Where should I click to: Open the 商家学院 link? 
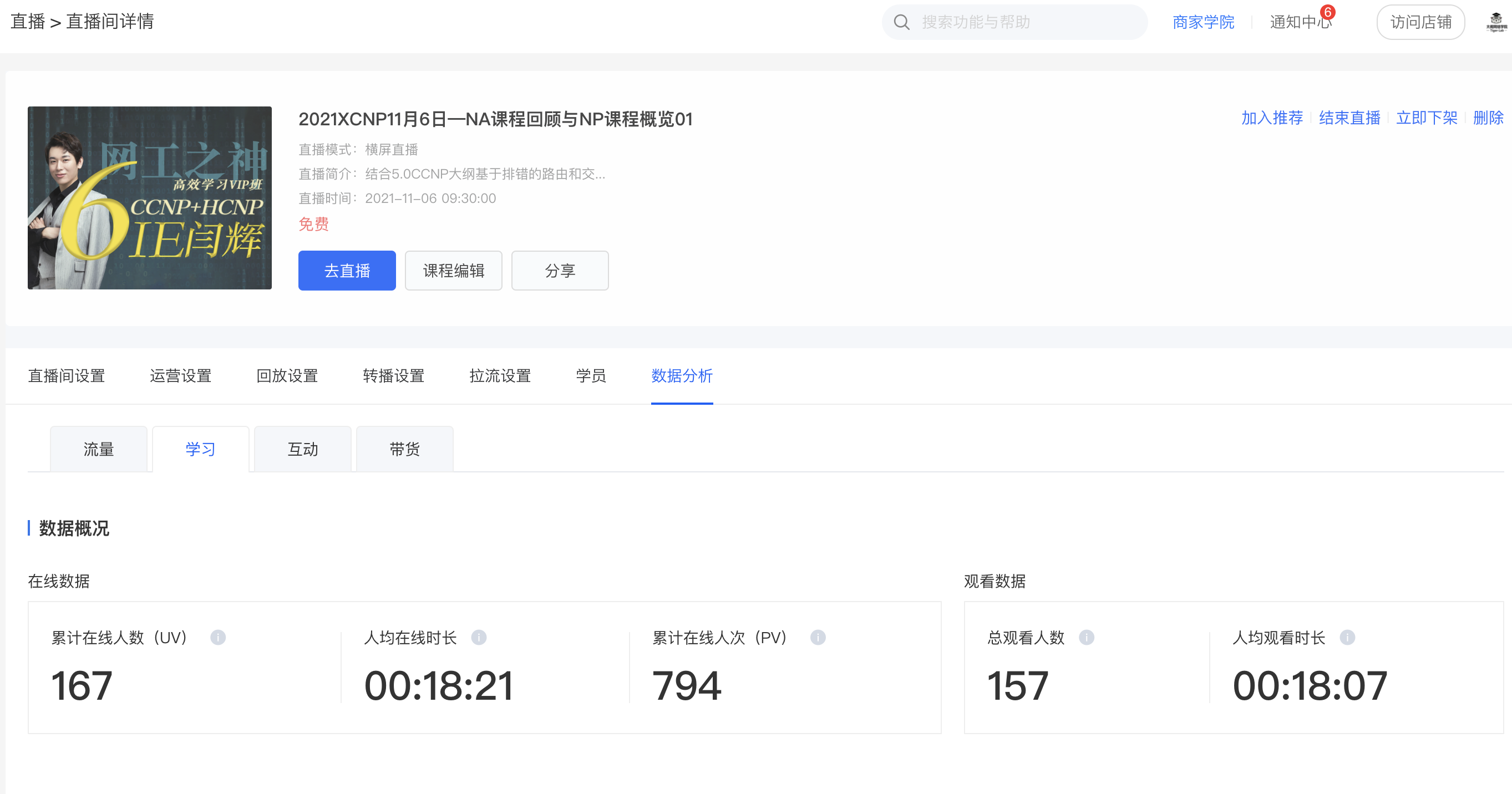[x=1203, y=22]
